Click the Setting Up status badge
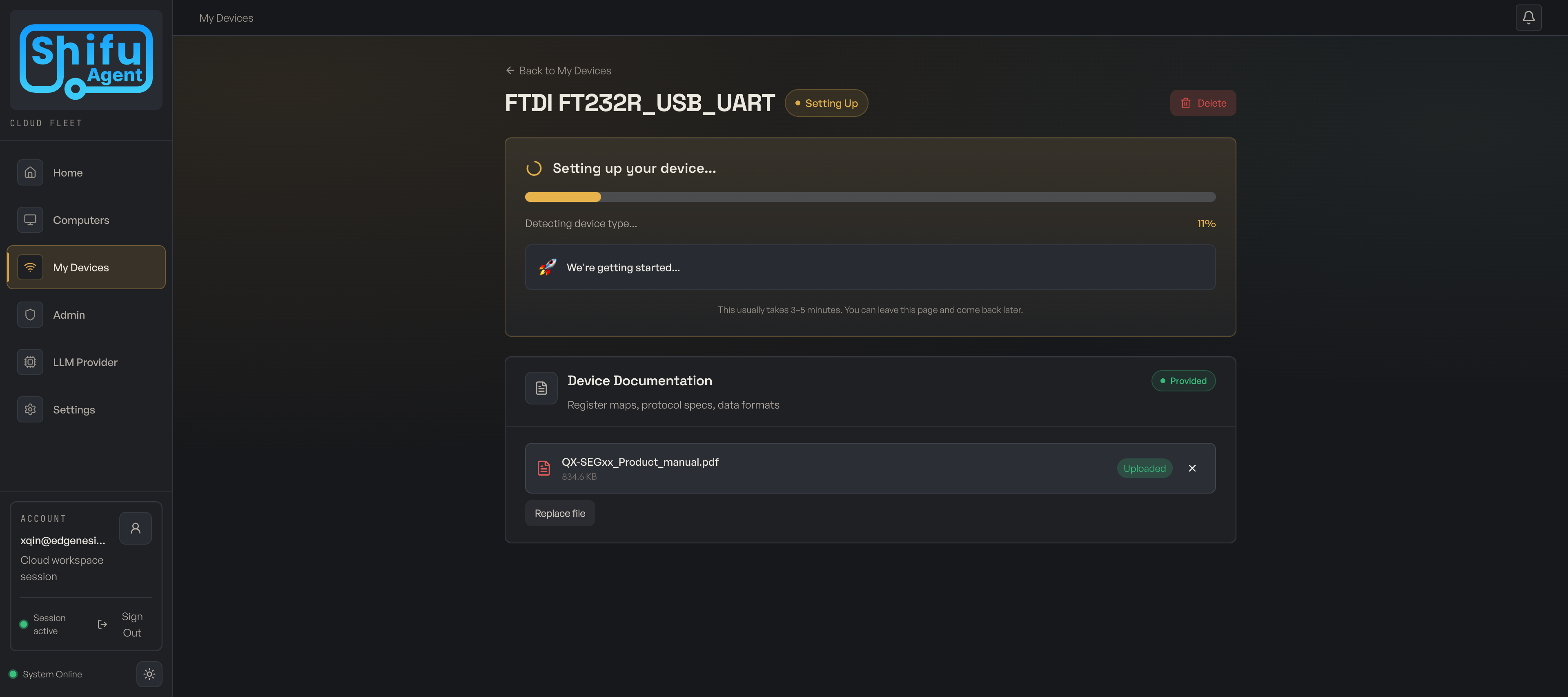 coord(826,103)
